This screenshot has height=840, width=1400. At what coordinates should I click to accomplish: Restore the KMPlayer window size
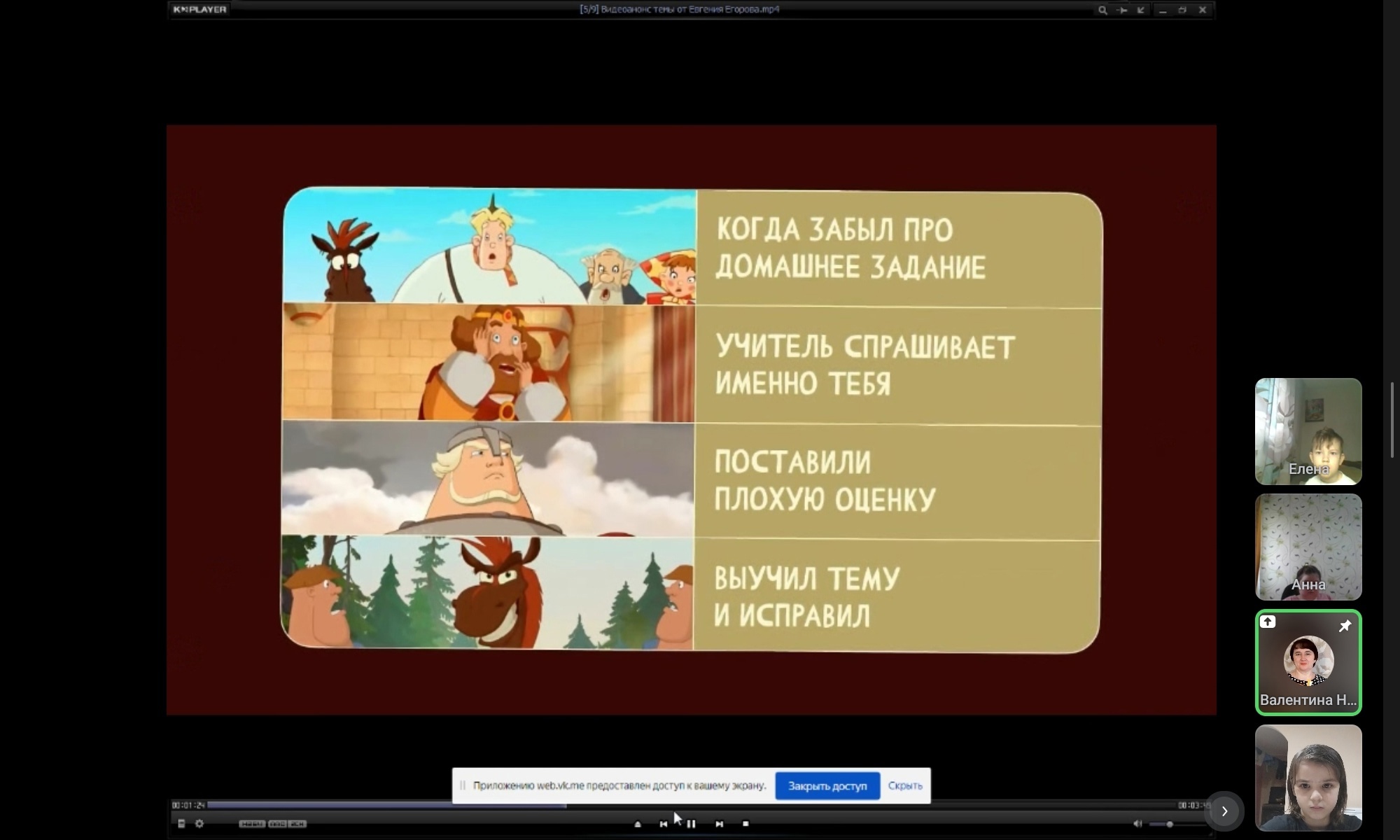1182,10
